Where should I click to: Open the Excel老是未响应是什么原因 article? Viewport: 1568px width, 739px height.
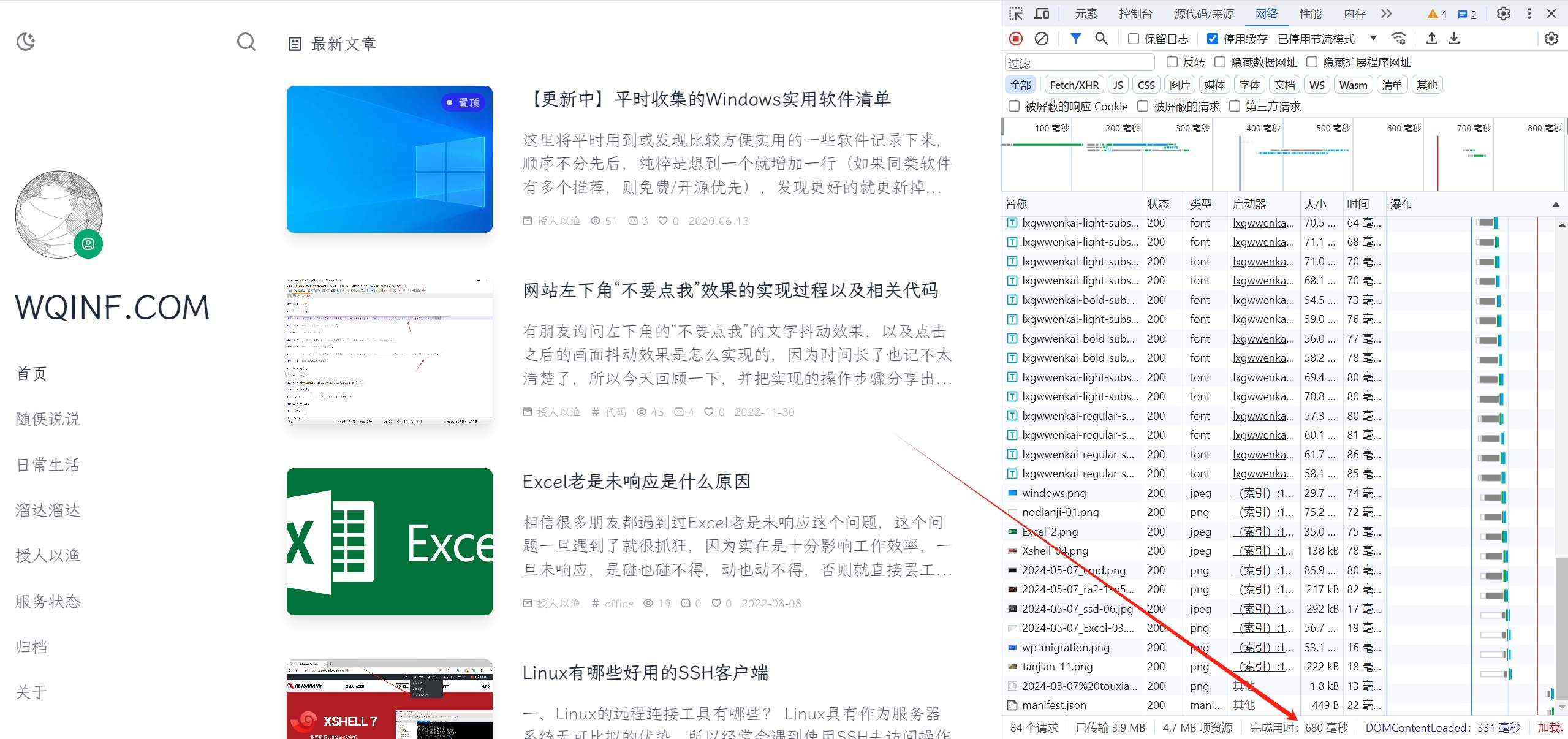(x=636, y=482)
